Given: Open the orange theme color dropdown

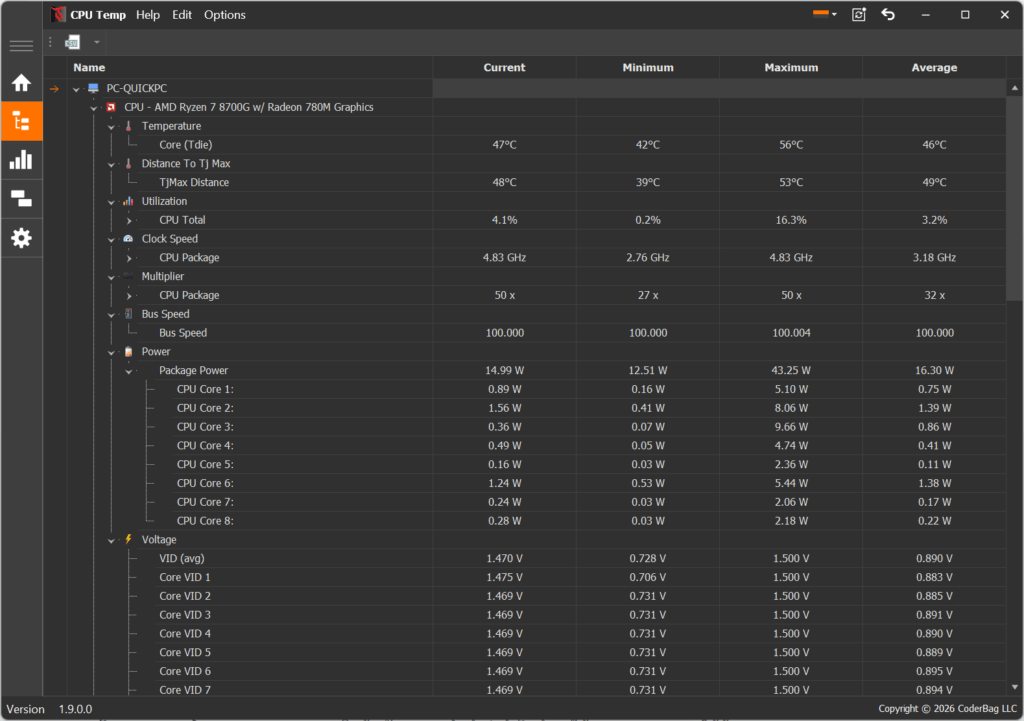Looking at the screenshot, I should (825, 14).
